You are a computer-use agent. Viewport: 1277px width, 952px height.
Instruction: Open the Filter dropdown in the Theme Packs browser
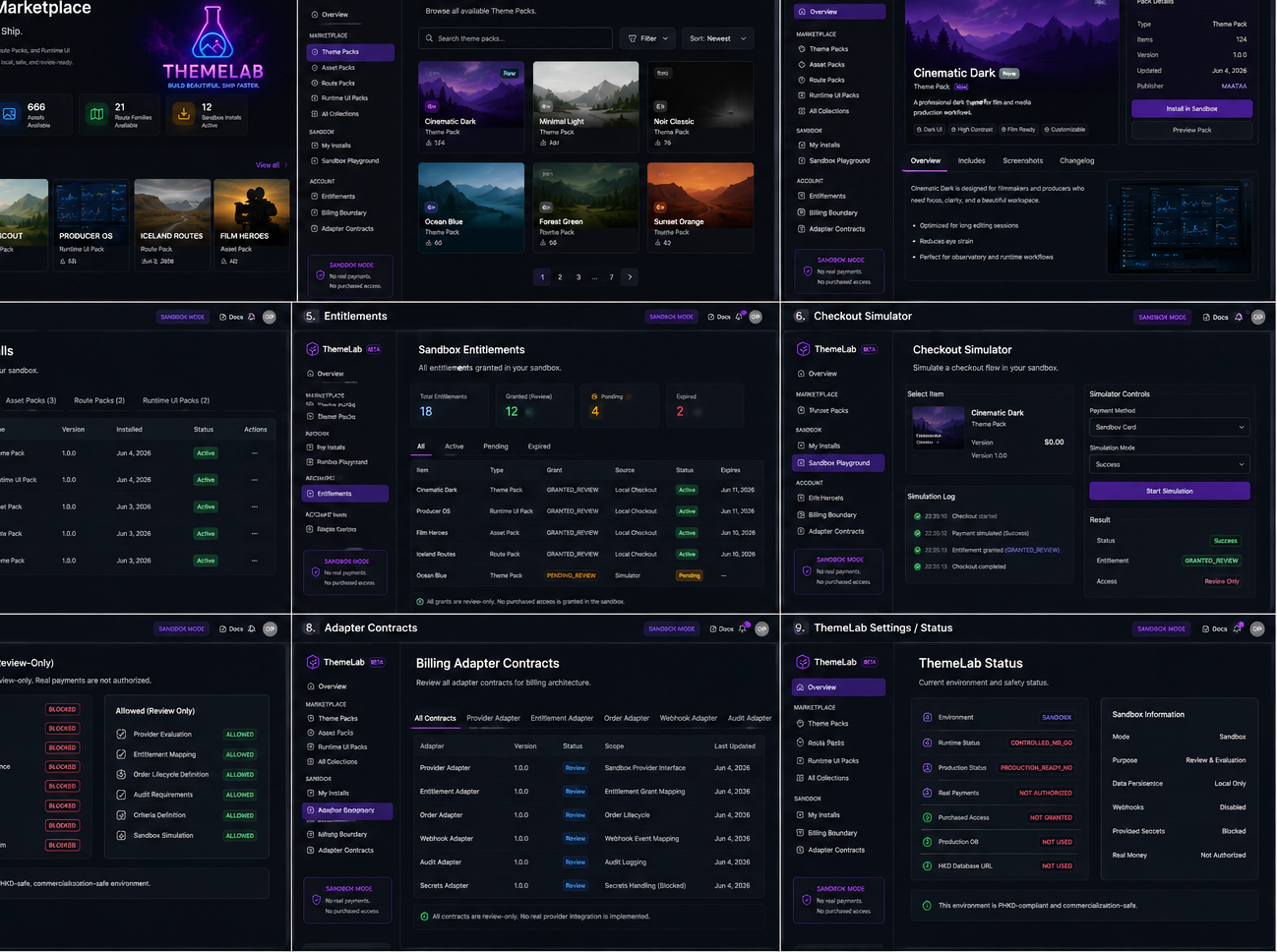click(x=647, y=38)
